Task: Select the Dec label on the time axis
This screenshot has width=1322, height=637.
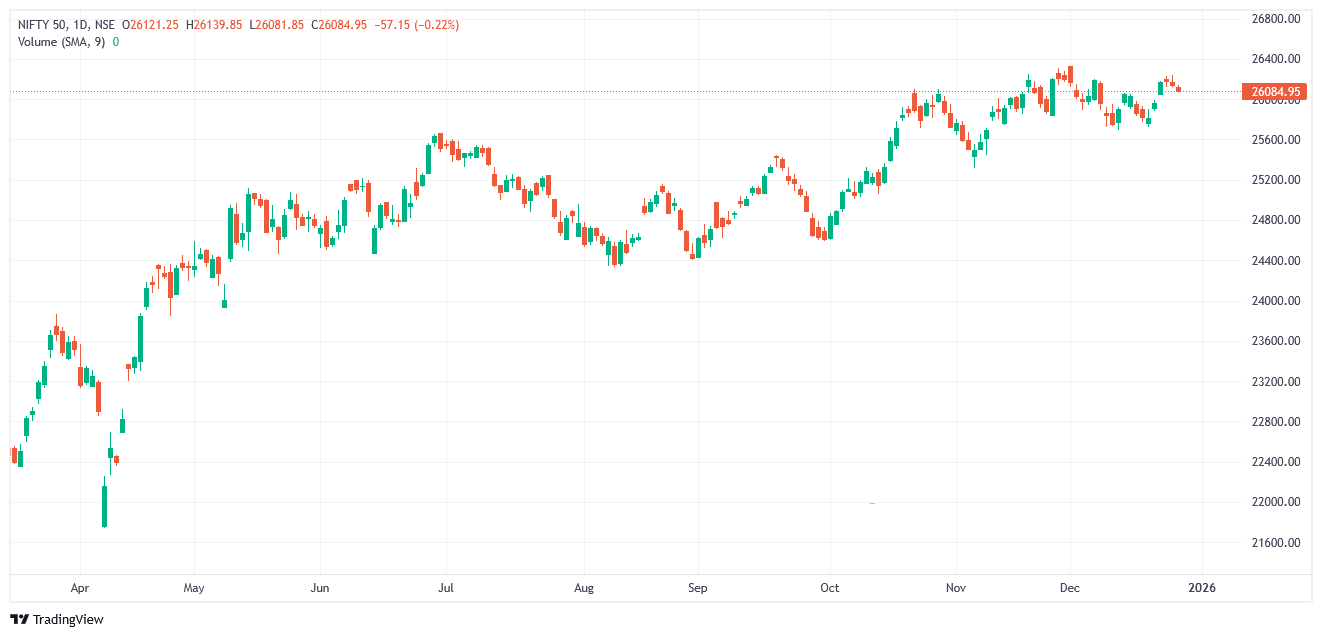Action: click(1069, 588)
